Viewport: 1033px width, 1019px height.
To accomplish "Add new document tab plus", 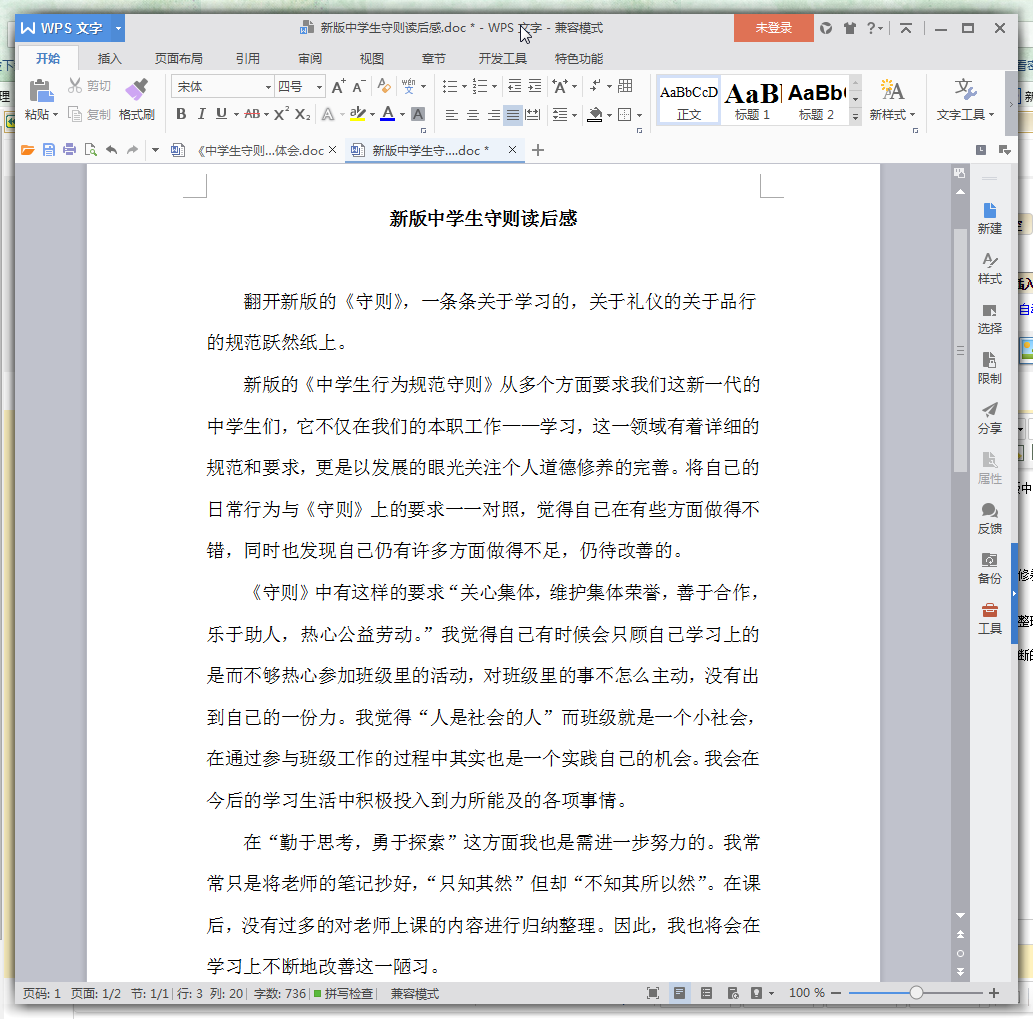I will 538,150.
